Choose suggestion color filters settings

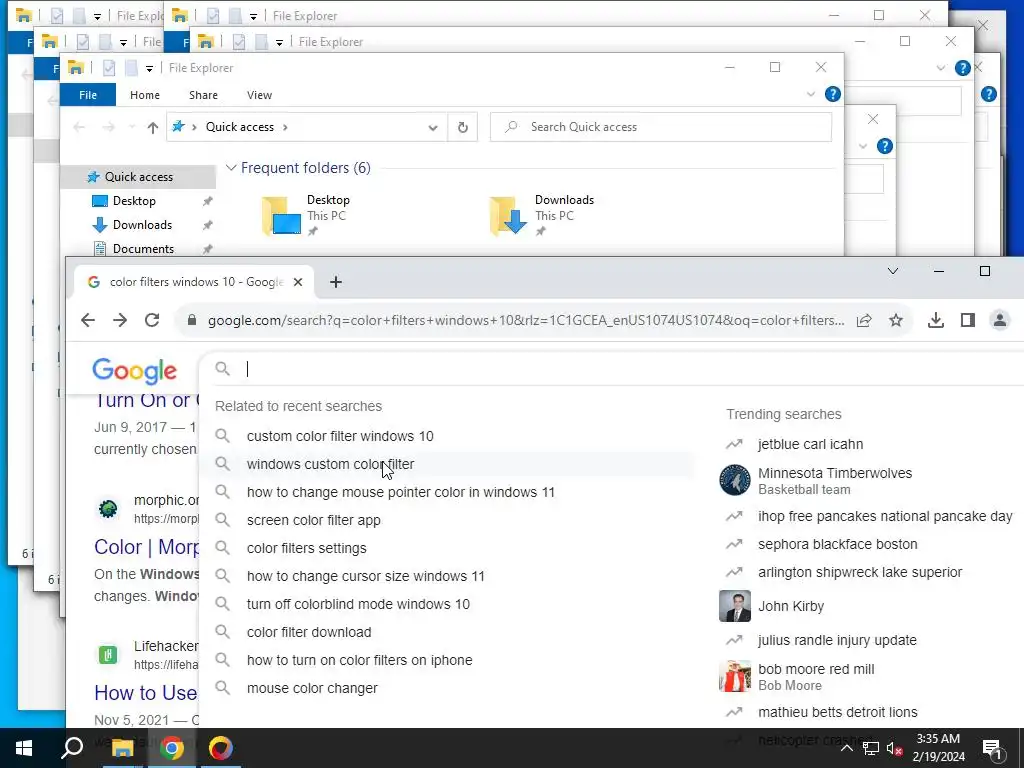pyautogui.click(x=306, y=549)
